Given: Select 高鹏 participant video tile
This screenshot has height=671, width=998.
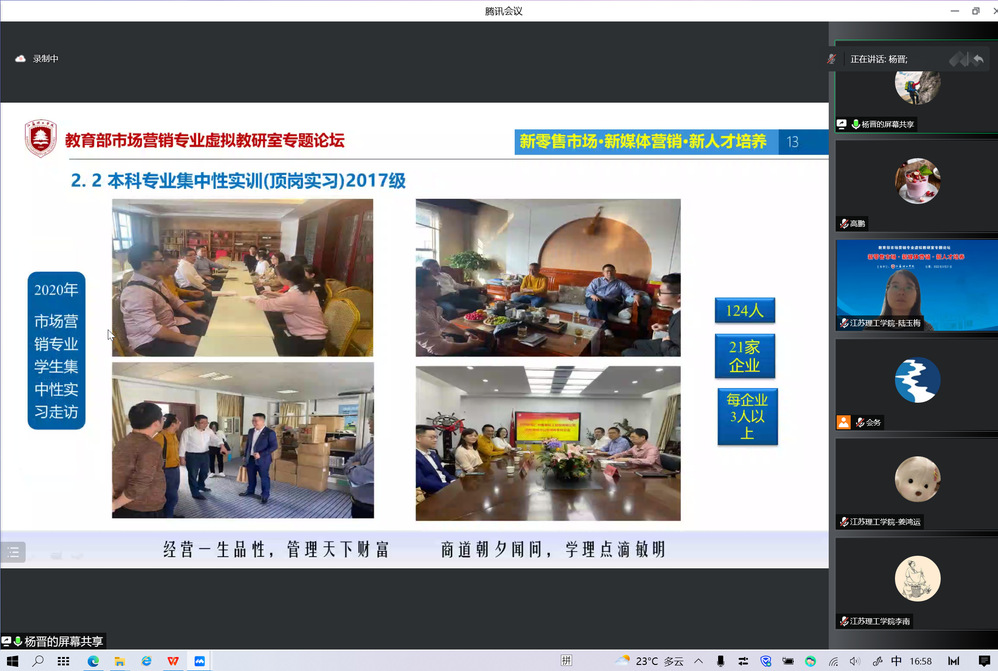Looking at the screenshot, I should 917,186.
